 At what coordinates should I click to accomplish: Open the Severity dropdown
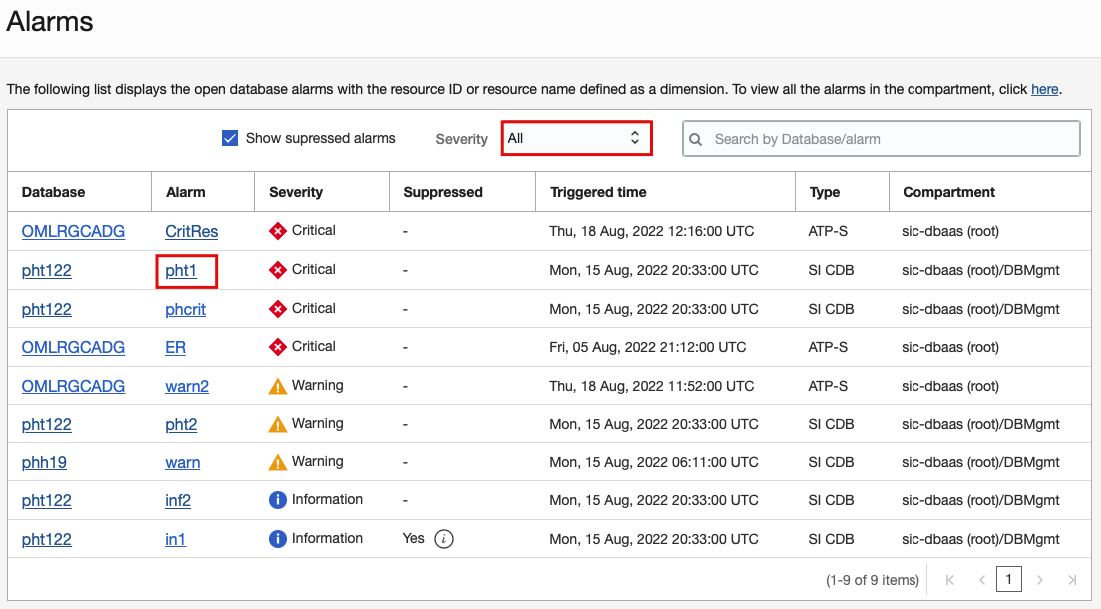click(576, 138)
